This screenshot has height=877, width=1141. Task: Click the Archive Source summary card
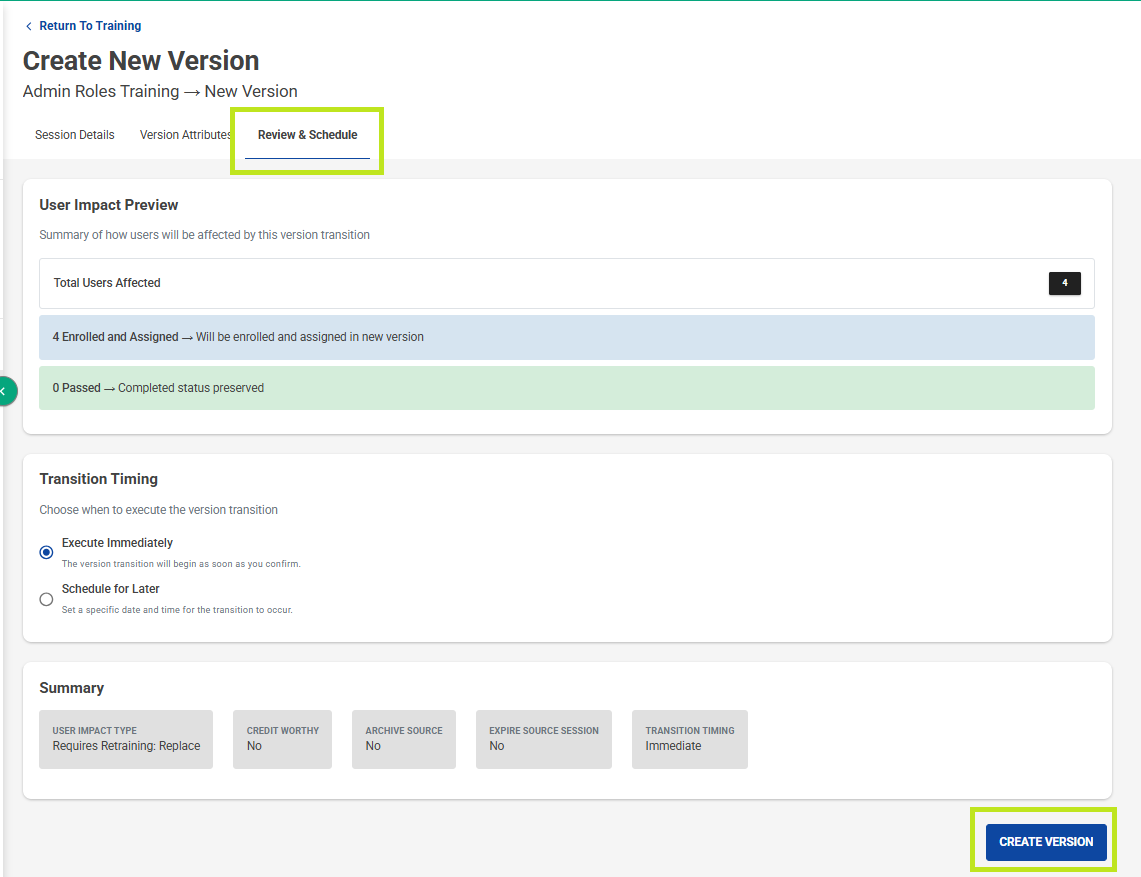click(x=403, y=739)
